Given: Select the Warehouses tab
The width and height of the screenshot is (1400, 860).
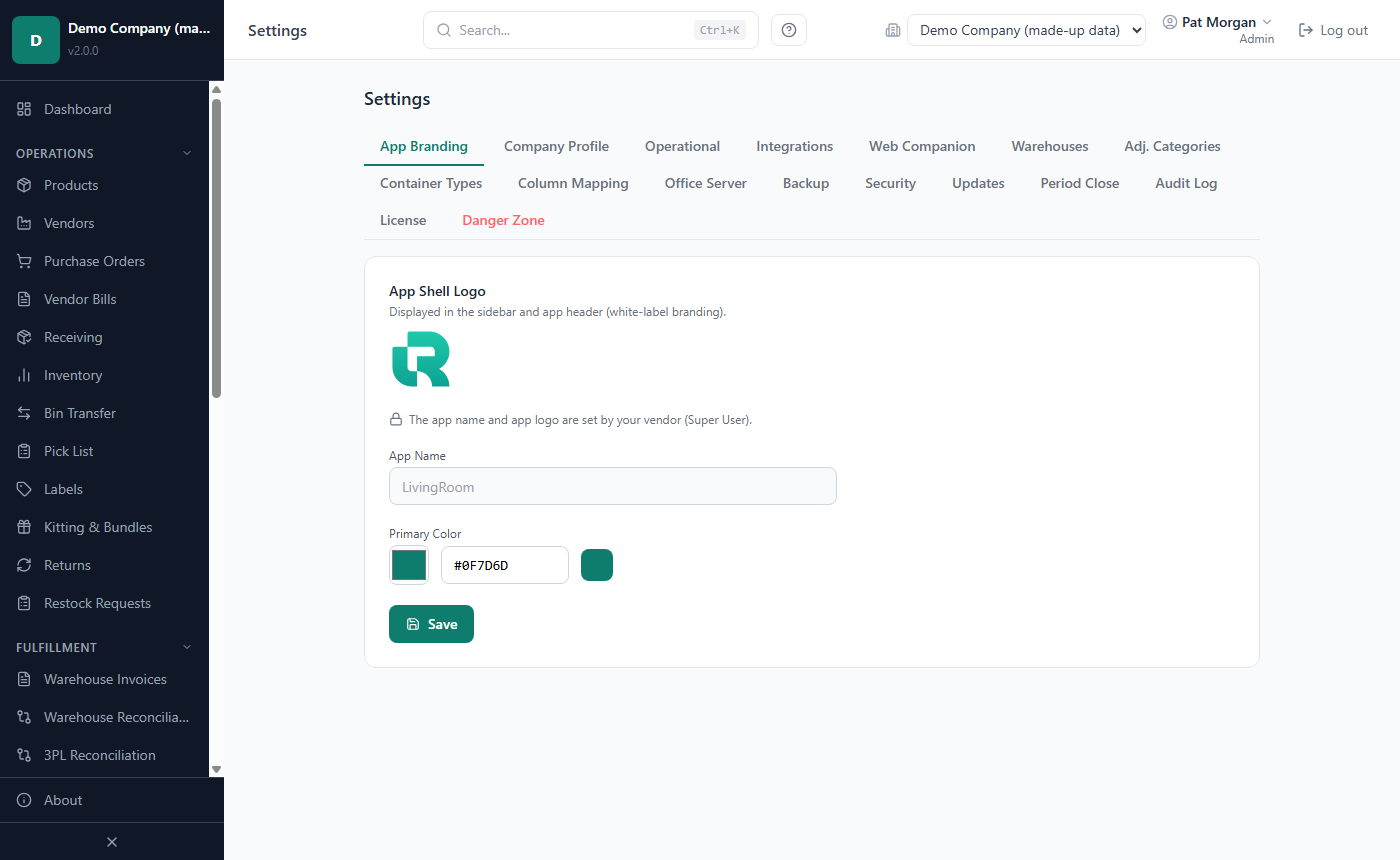Looking at the screenshot, I should pyautogui.click(x=1050, y=146).
